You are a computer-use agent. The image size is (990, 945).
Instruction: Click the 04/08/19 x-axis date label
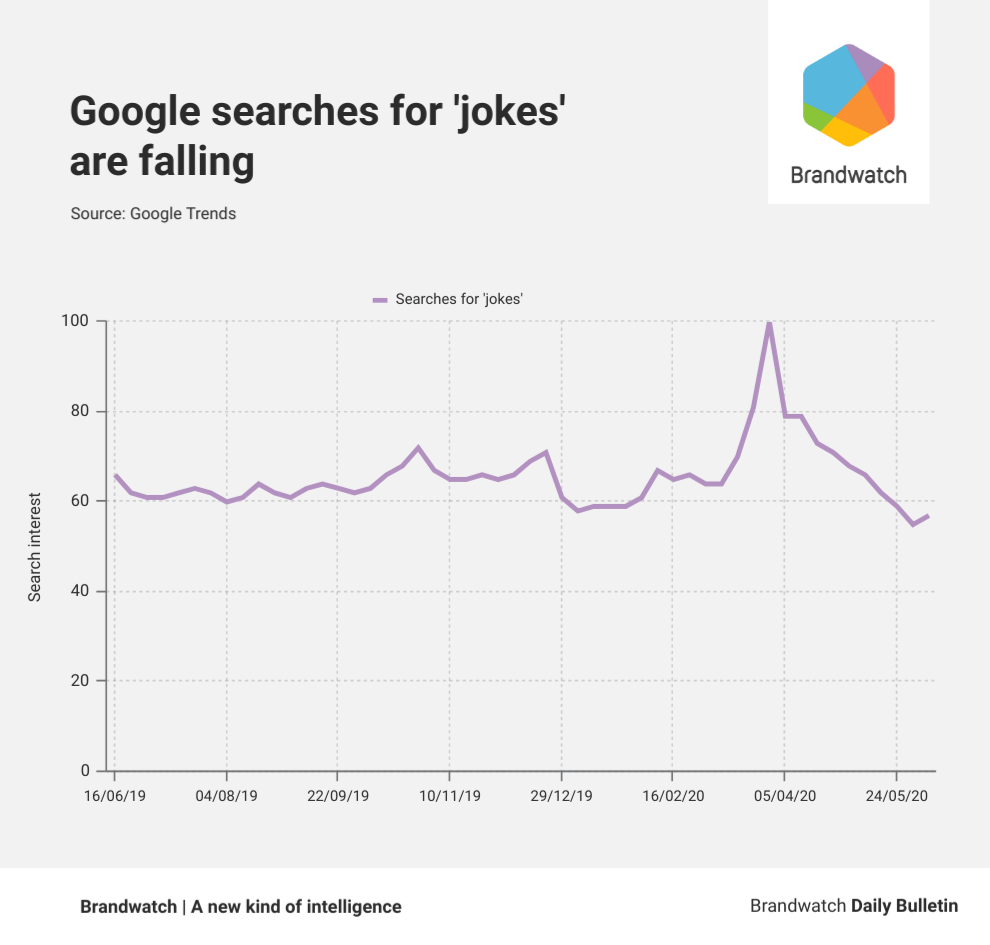pos(226,796)
